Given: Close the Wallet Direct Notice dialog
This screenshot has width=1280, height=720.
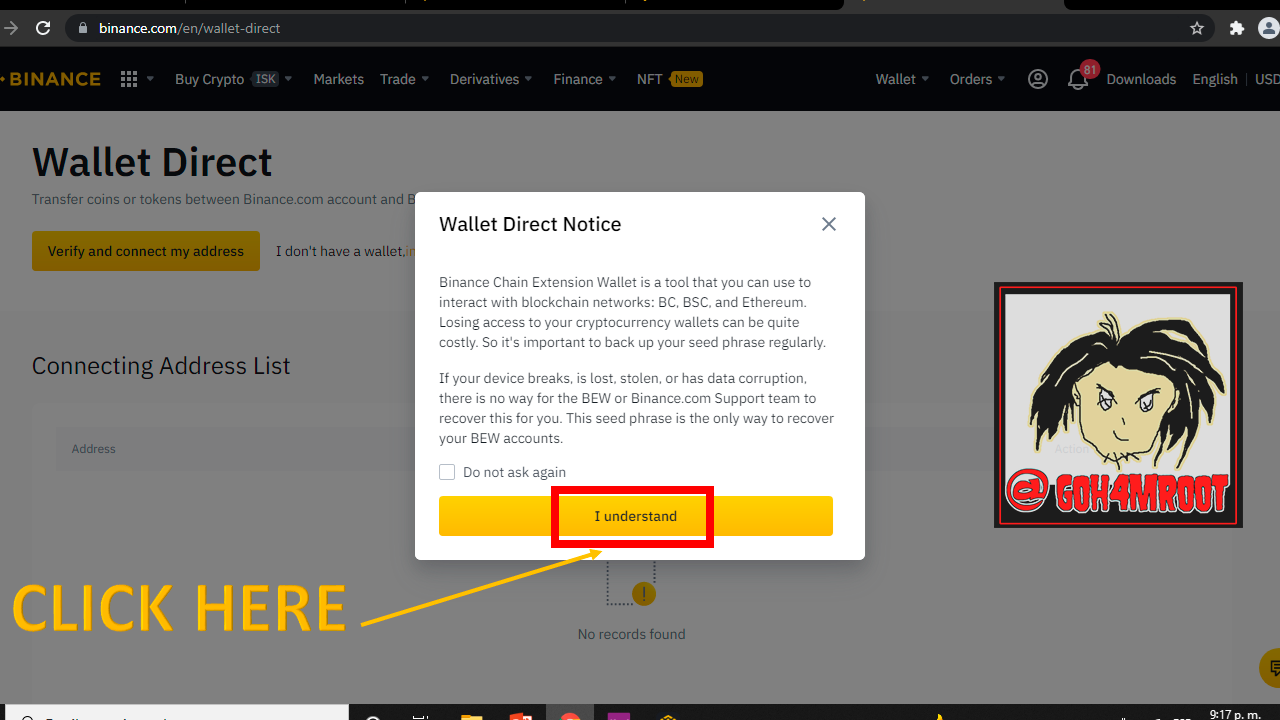Looking at the screenshot, I should click(x=829, y=224).
